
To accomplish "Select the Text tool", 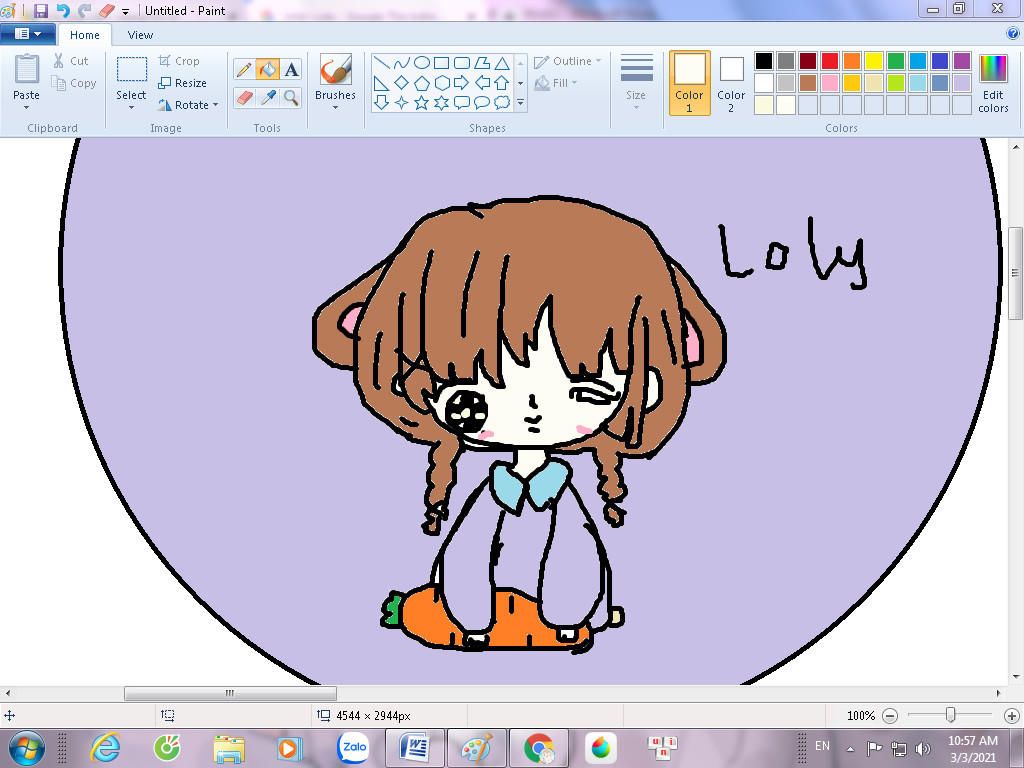I will pyautogui.click(x=291, y=69).
